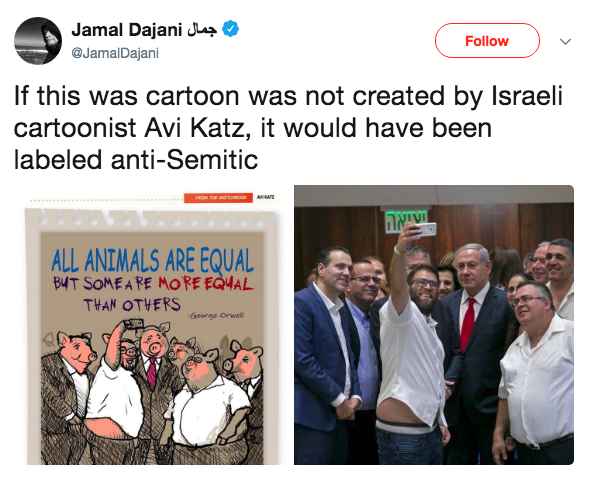The width and height of the screenshot is (594, 477).
Task: Click the blue verified badge
Action: pos(230,29)
